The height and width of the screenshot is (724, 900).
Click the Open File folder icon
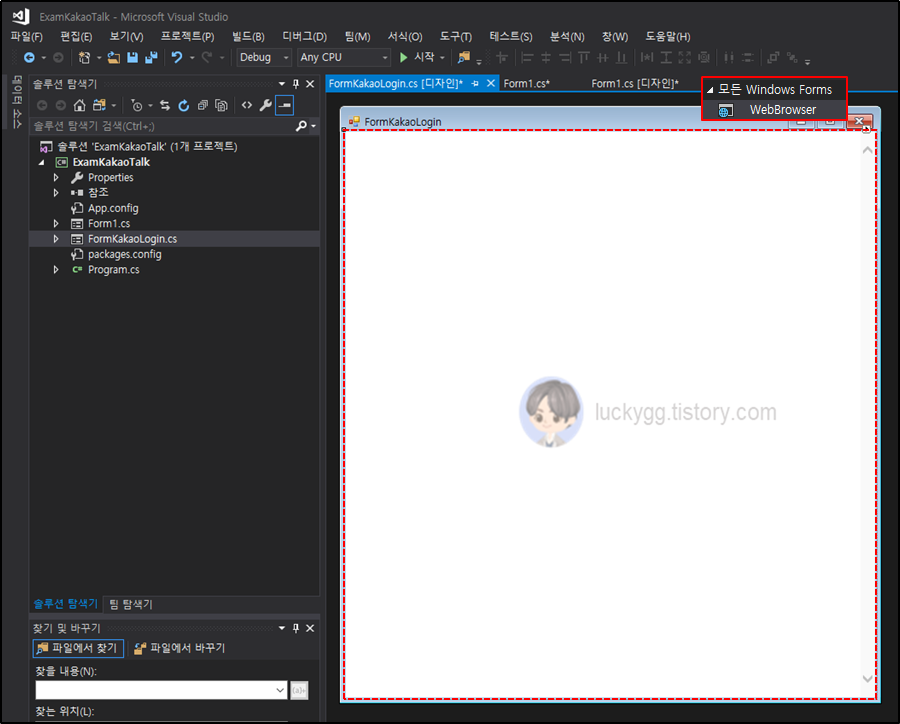pyautogui.click(x=114, y=57)
